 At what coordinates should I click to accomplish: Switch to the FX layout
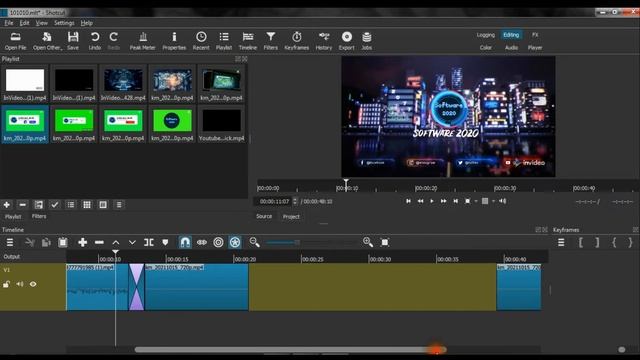coord(535,35)
